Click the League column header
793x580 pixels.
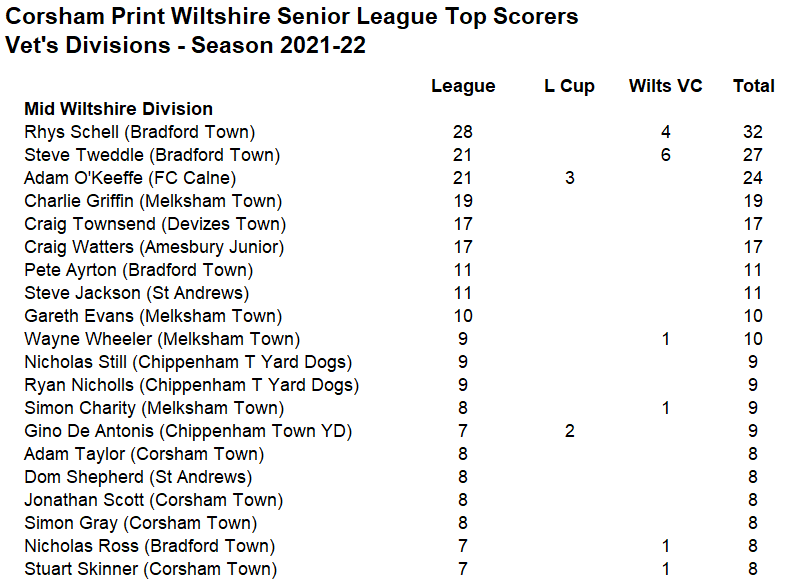pos(463,86)
